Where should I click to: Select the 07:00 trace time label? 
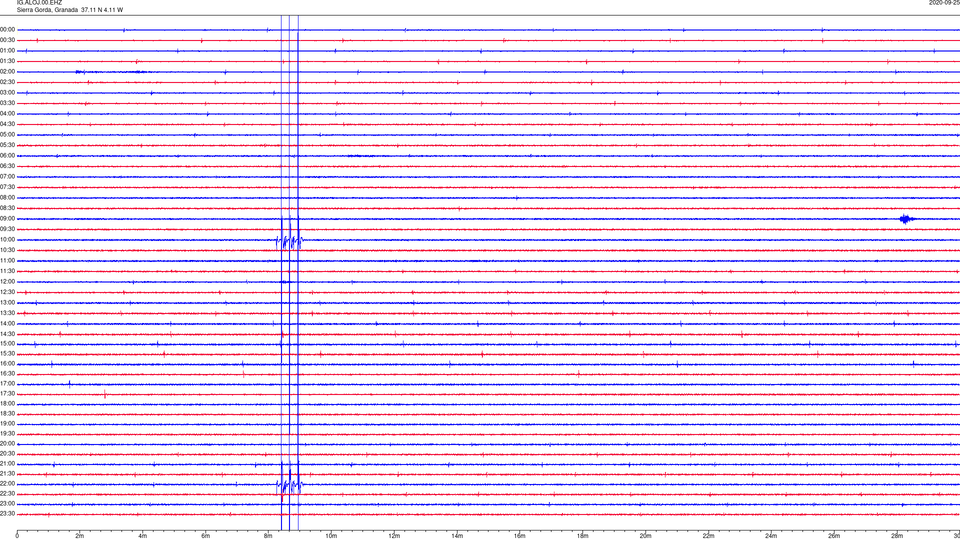(8, 177)
